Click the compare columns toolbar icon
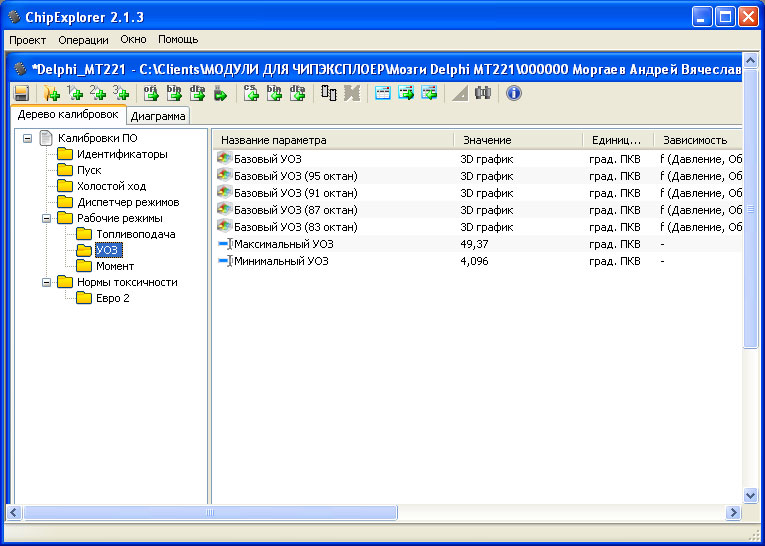Viewport: 765px width, 546px height. click(x=329, y=94)
